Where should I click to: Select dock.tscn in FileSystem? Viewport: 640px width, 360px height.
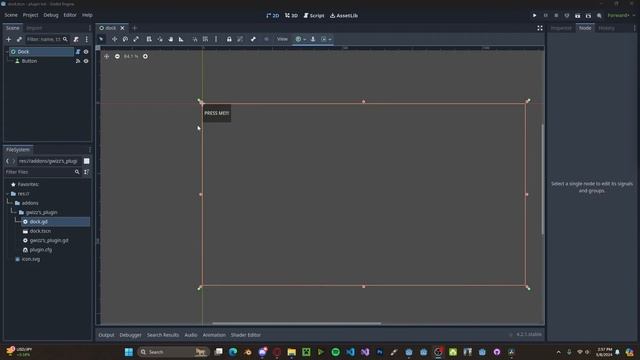40,231
